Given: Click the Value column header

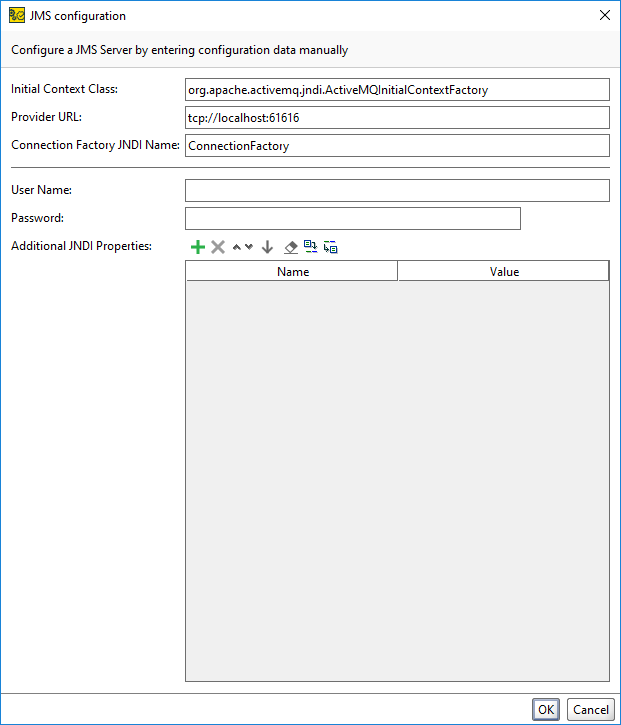Looking at the screenshot, I should point(504,271).
